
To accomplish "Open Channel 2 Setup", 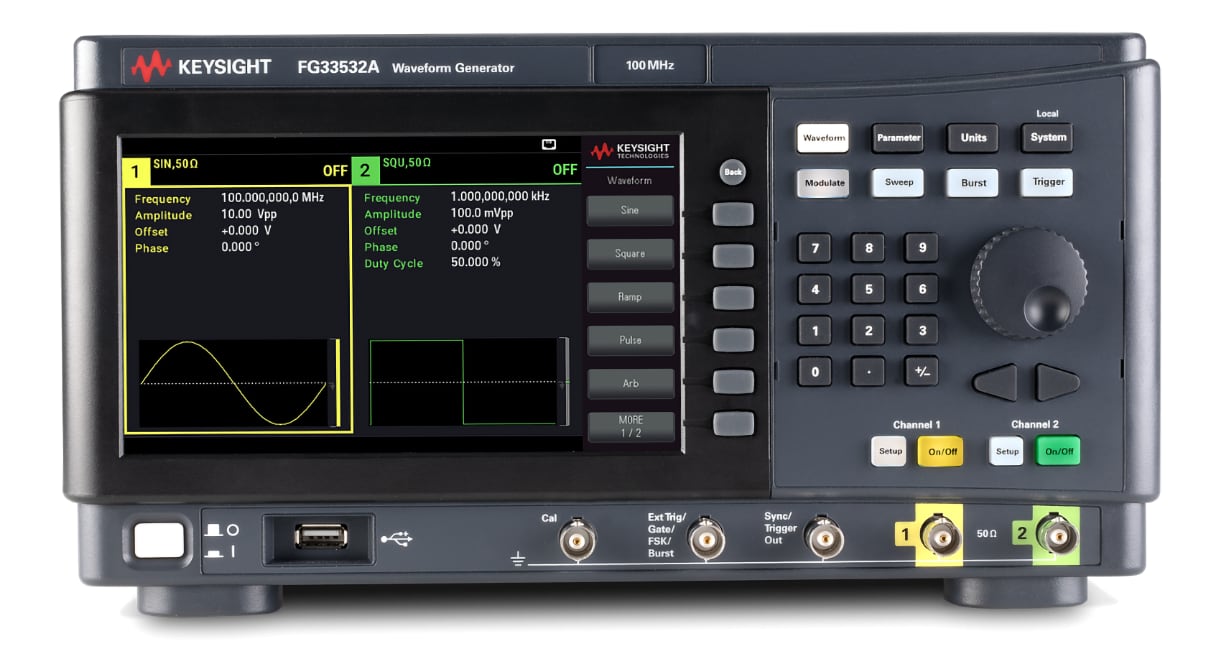I will [x=1007, y=451].
